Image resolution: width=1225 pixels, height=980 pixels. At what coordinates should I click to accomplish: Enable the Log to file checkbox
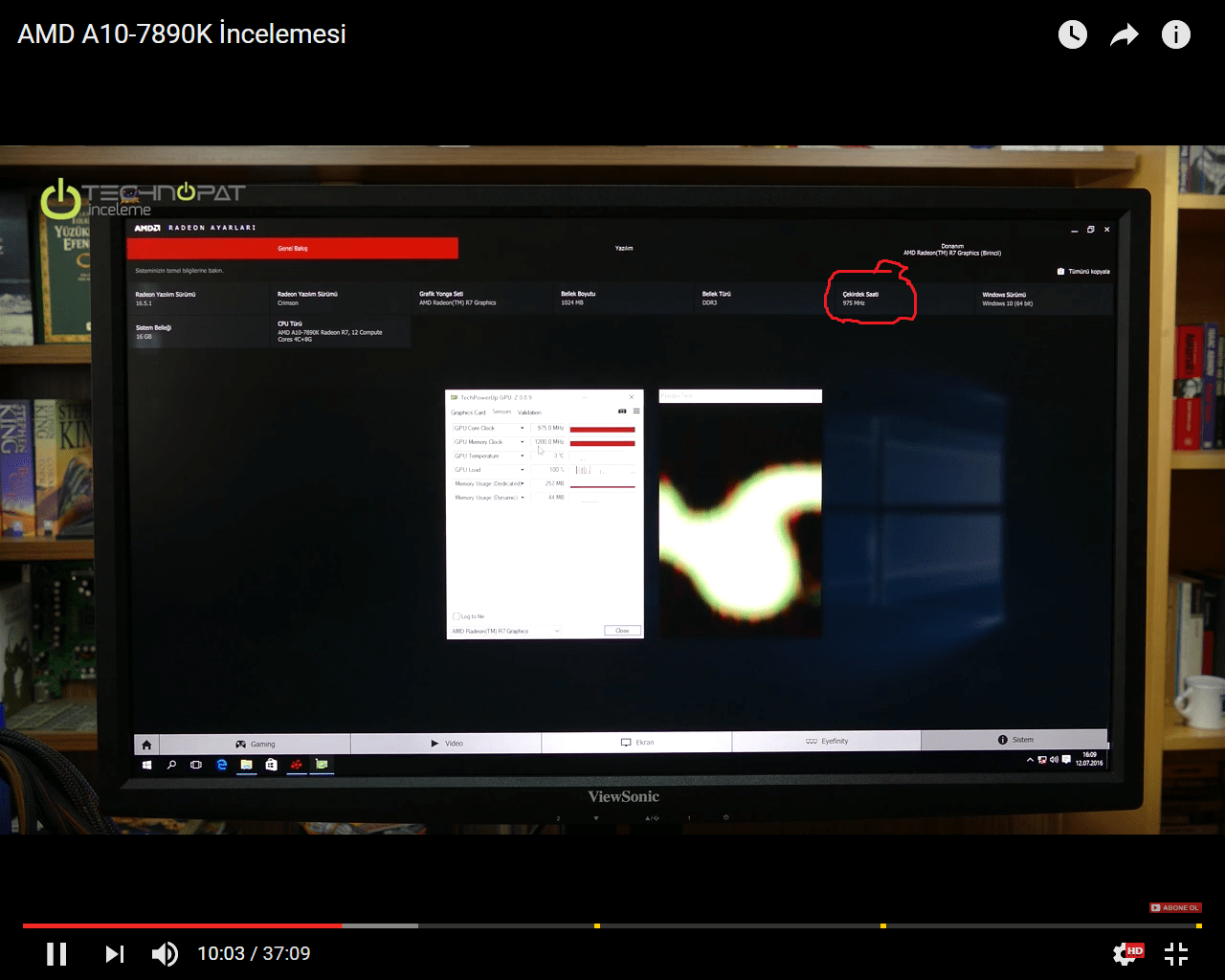[457, 616]
